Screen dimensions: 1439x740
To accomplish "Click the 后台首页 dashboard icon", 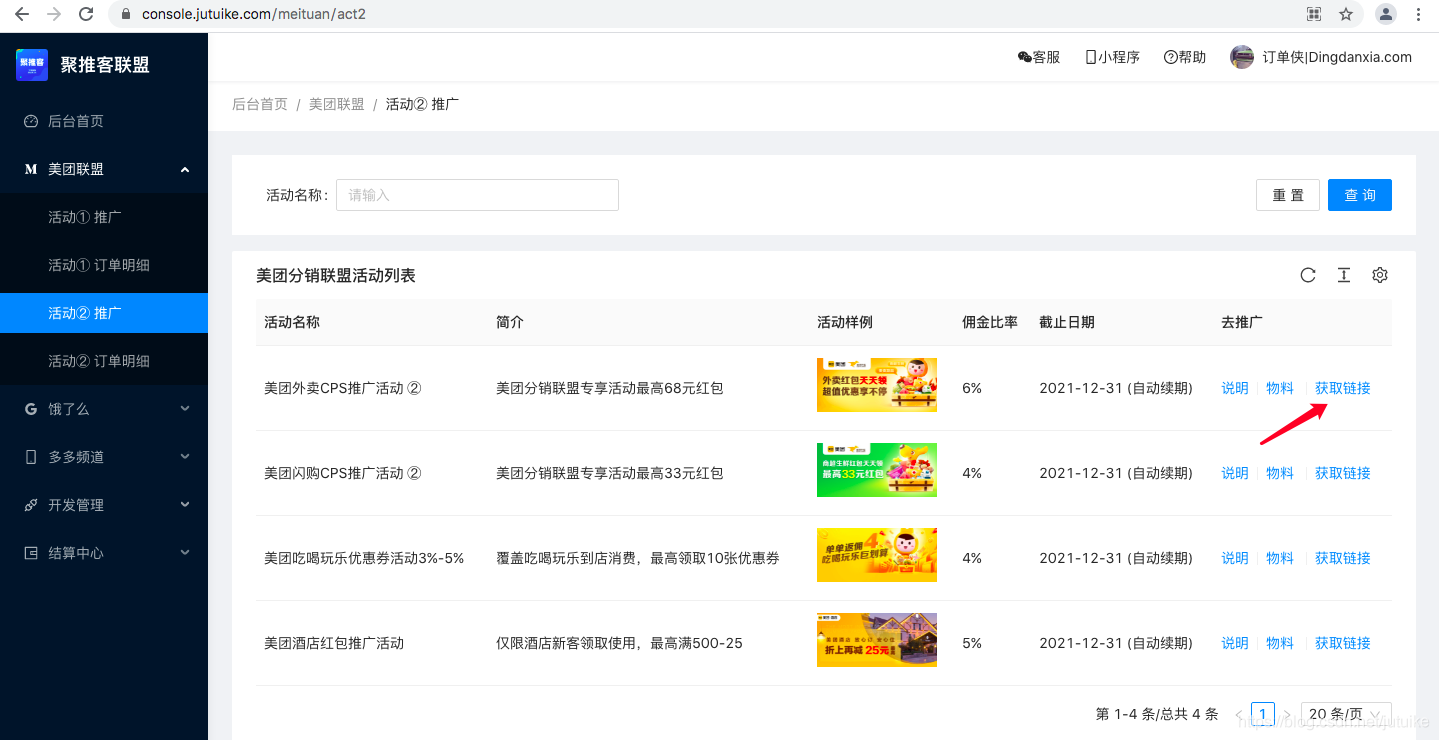I will (31, 121).
